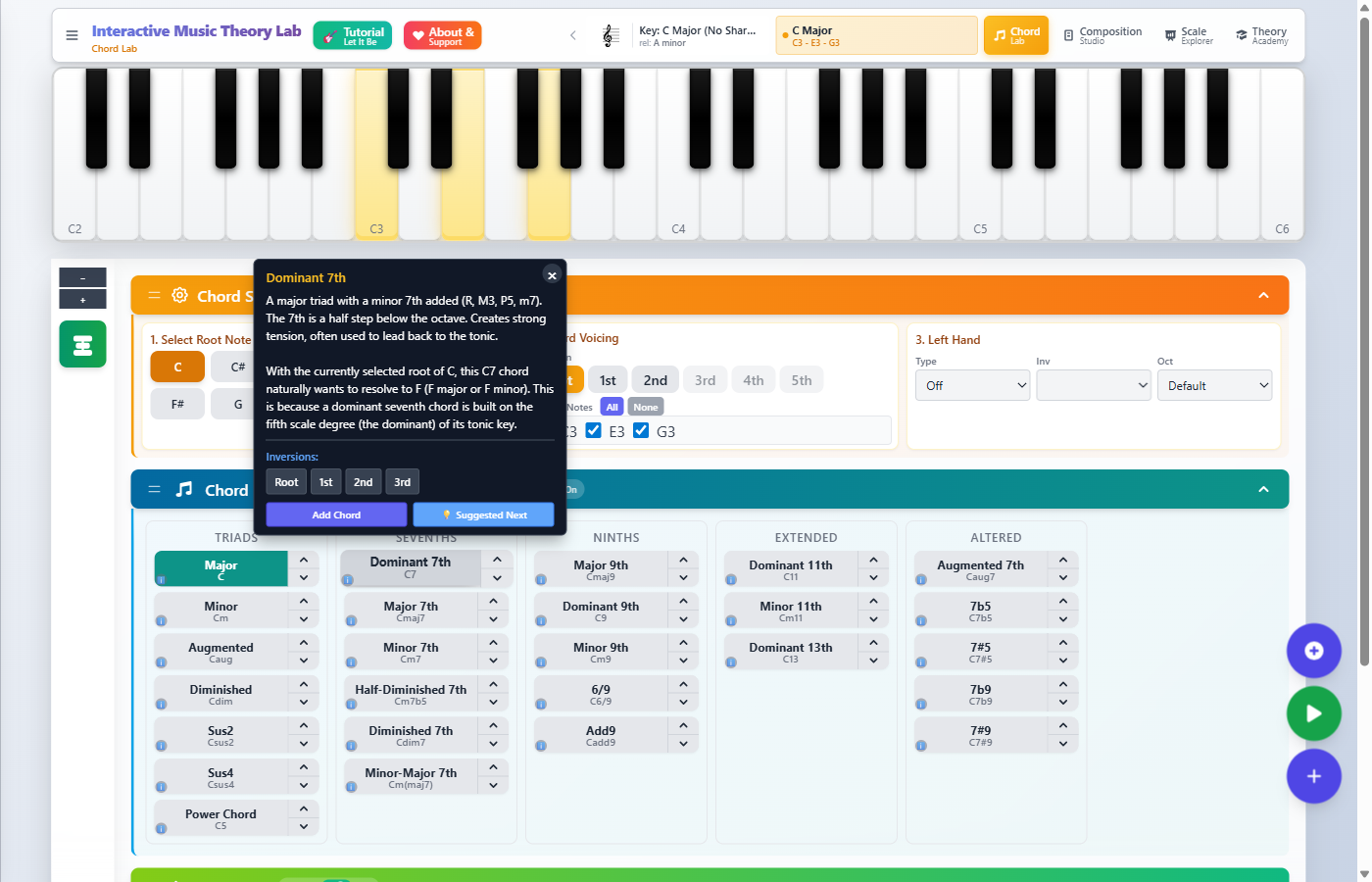Switch to the Composition Studio tab
Image resolution: width=1372 pixels, height=882 pixels.
[x=1102, y=36]
